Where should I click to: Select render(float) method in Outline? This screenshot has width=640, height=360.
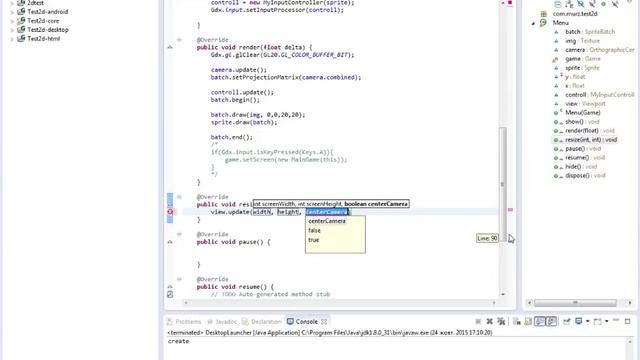(x=589, y=131)
